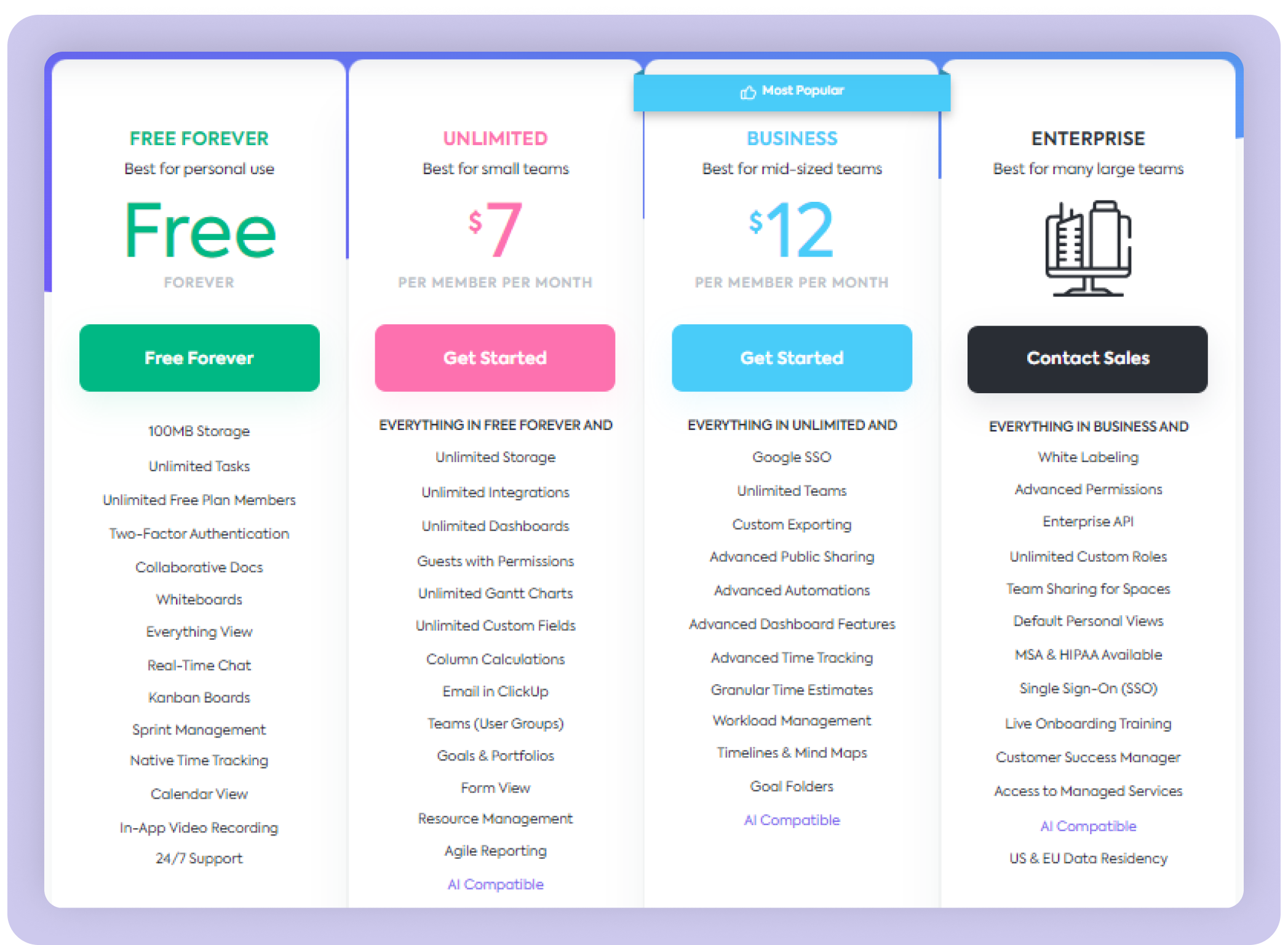The image size is (1288, 945).
Task: Select the BUSINESS plan heading
Action: (x=792, y=138)
